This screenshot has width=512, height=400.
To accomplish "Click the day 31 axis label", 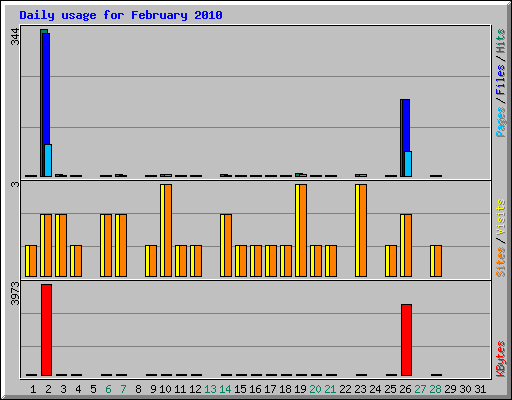I will pos(480,389).
